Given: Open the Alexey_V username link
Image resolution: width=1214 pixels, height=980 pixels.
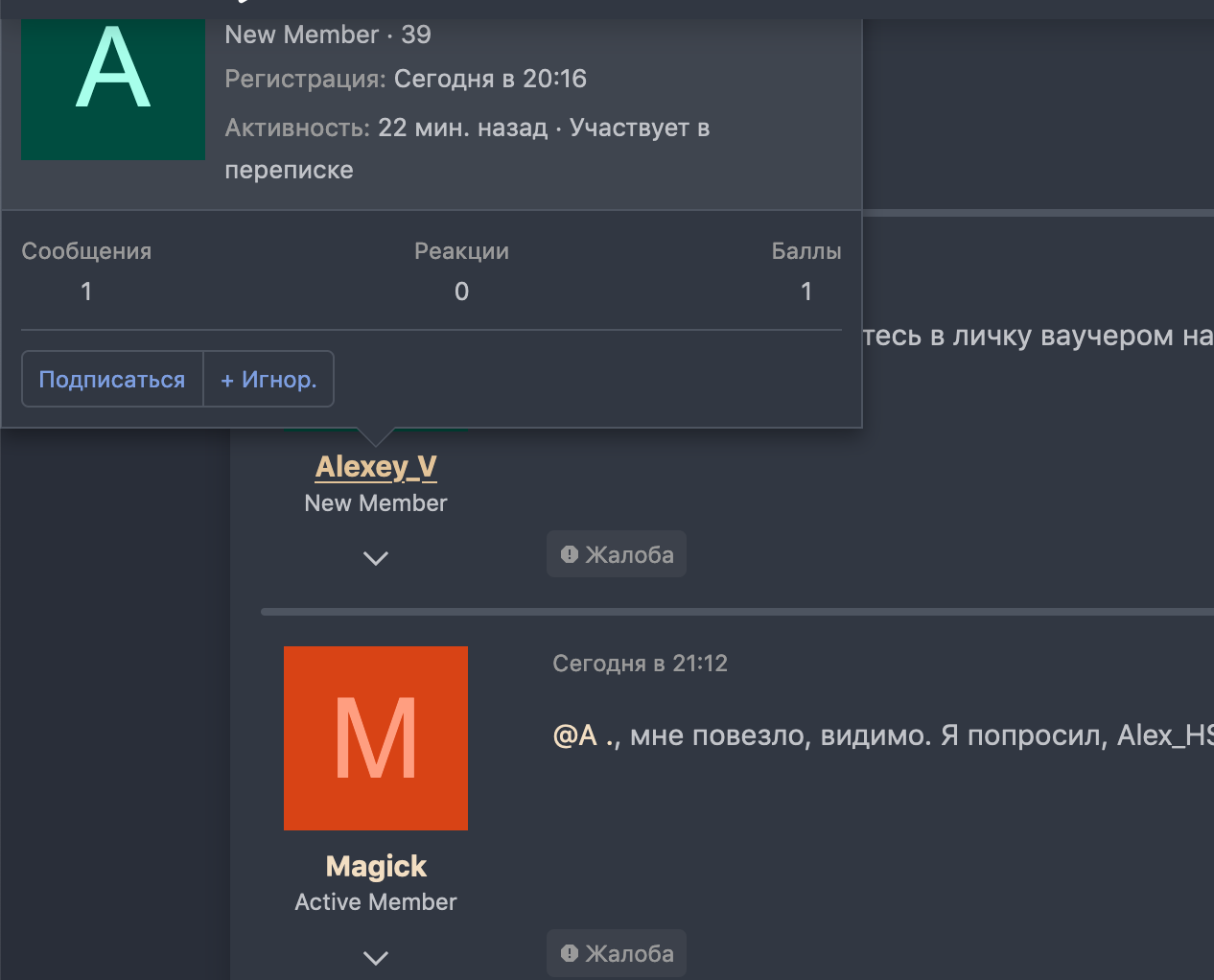Looking at the screenshot, I should pyautogui.click(x=376, y=467).
